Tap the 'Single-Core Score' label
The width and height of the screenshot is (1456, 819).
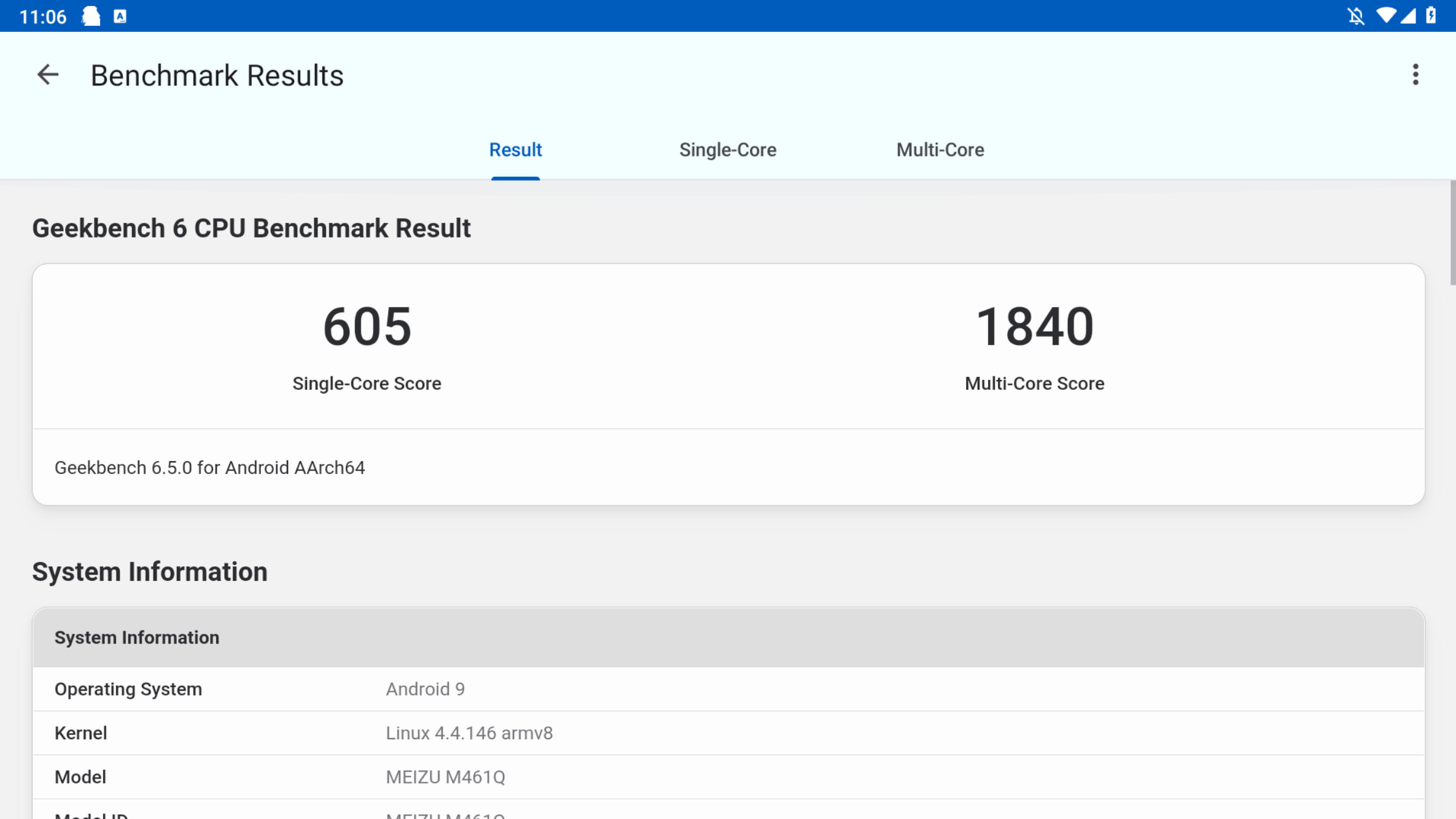pos(367,384)
